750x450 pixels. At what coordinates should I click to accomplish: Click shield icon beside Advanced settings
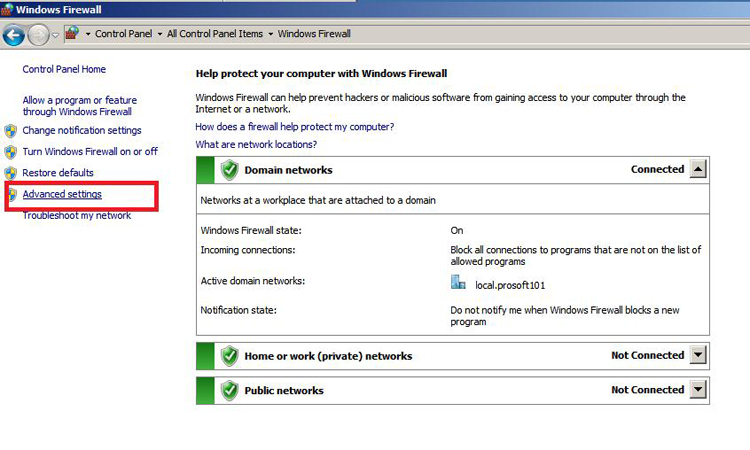click(x=12, y=194)
